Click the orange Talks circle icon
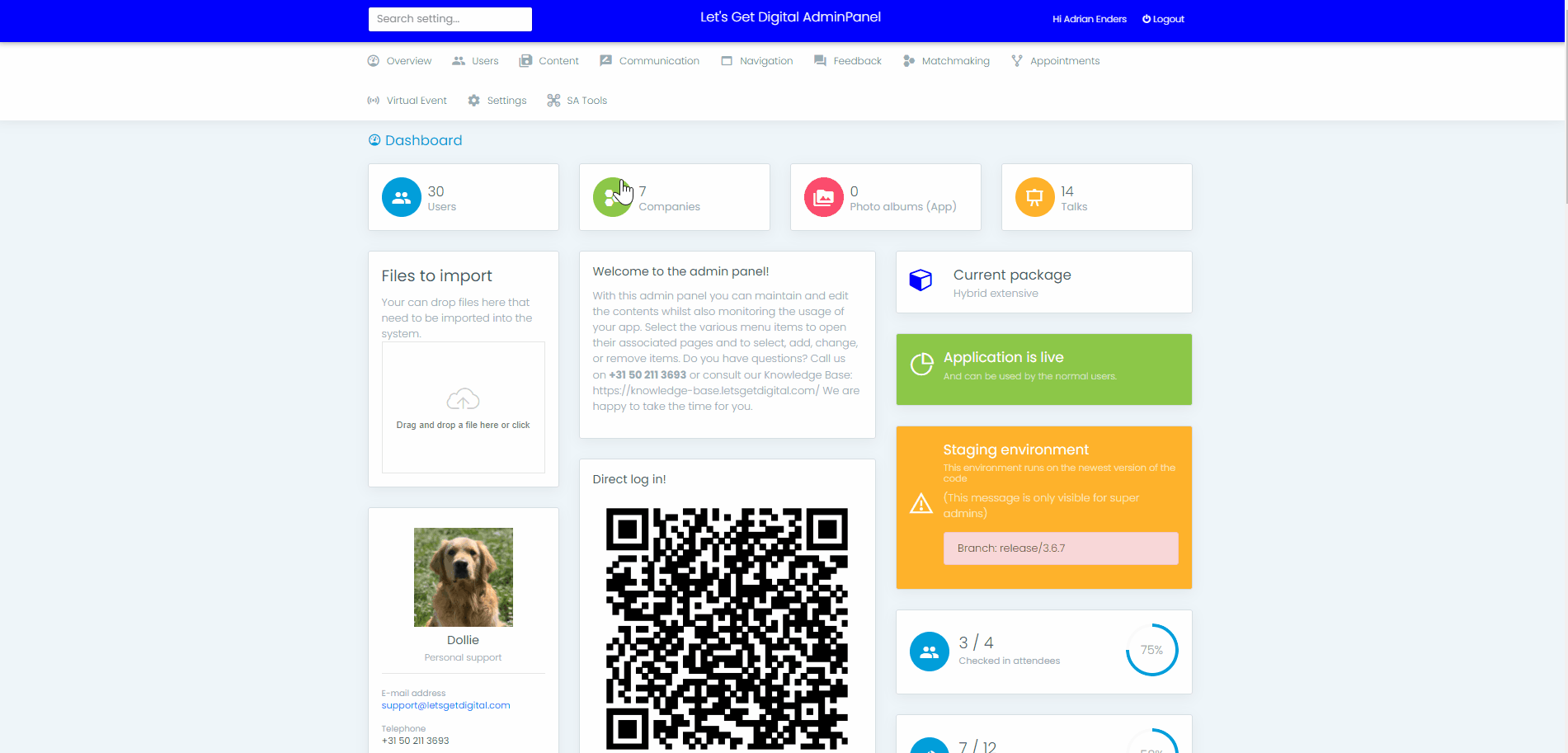Viewport: 1568px width, 753px height. tap(1035, 198)
